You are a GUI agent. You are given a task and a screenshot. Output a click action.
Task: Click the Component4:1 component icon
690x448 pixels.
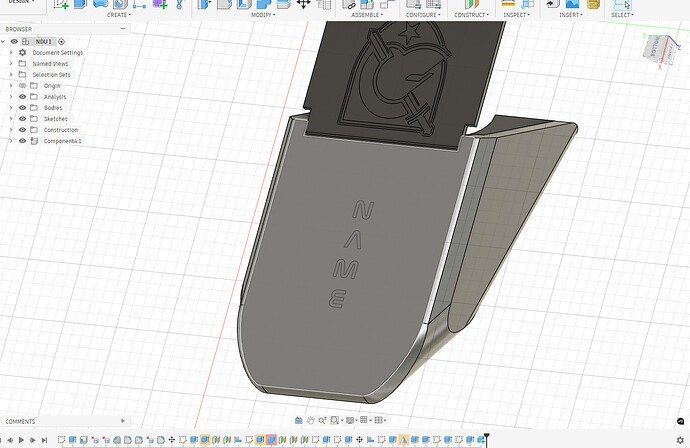pyautogui.click(x=34, y=141)
